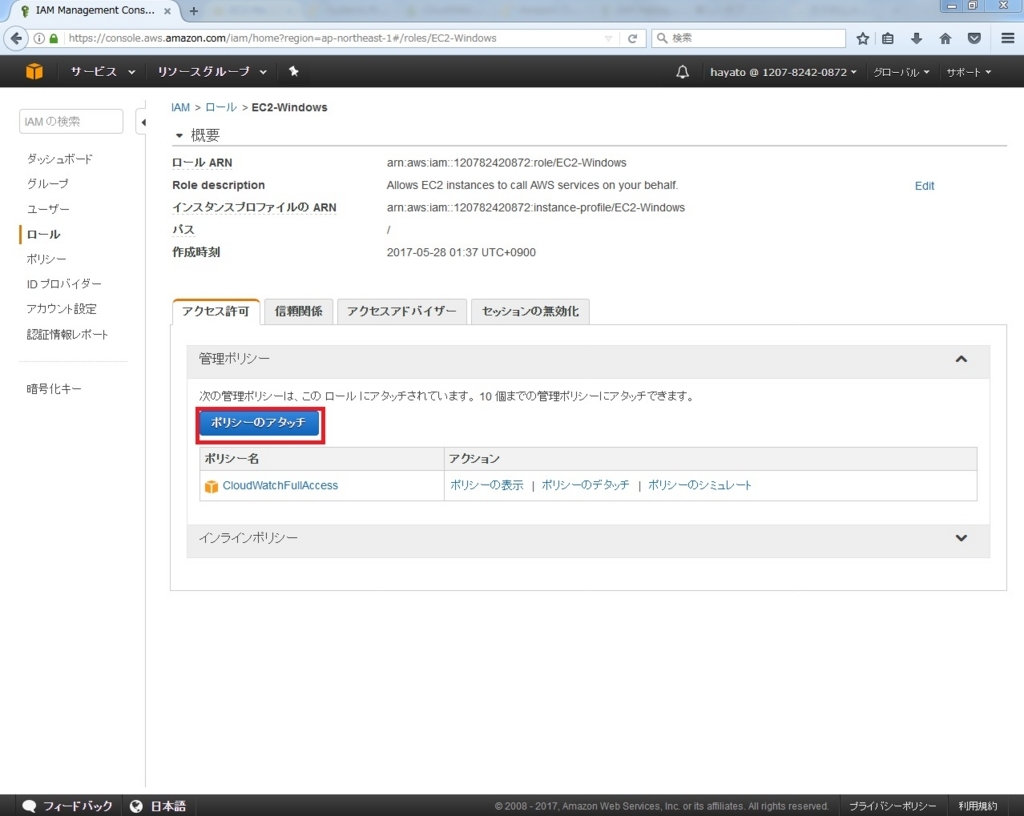Select ロール in the sidebar
The height and width of the screenshot is (816, 1024).
[x=43, y=234]
